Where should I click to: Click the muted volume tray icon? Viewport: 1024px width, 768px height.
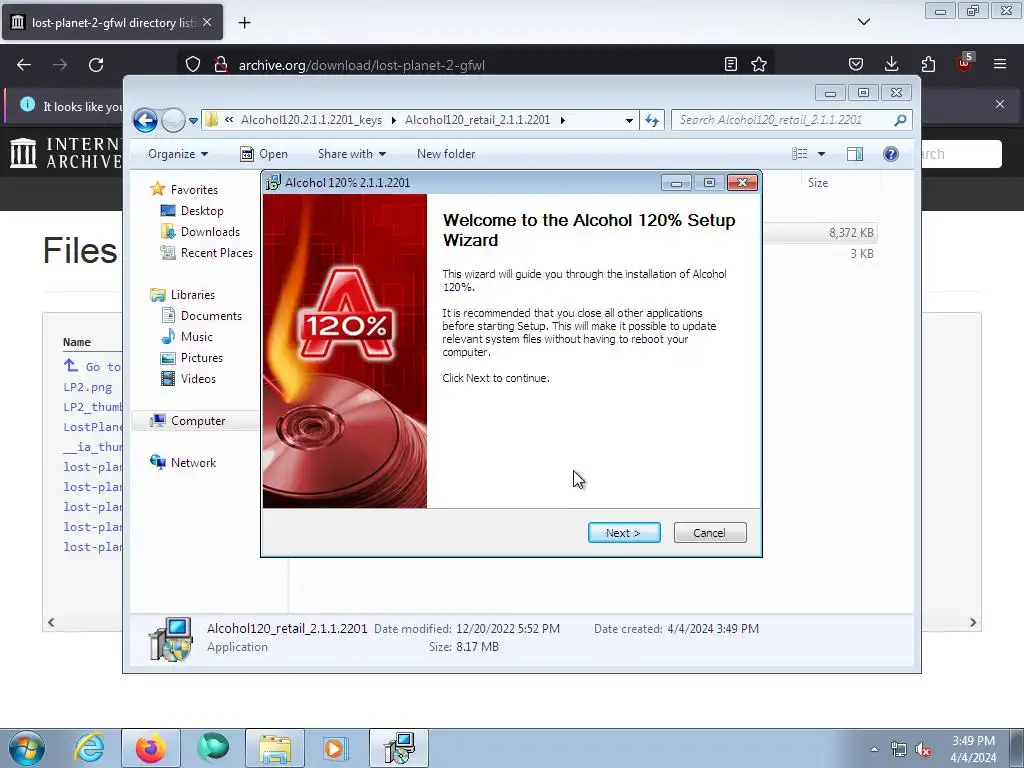923,749
